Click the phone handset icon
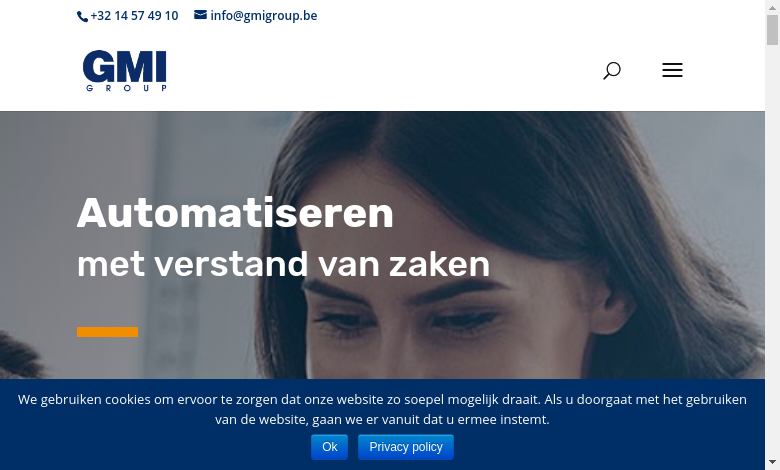Screen dimensions: 780x470 83,16
